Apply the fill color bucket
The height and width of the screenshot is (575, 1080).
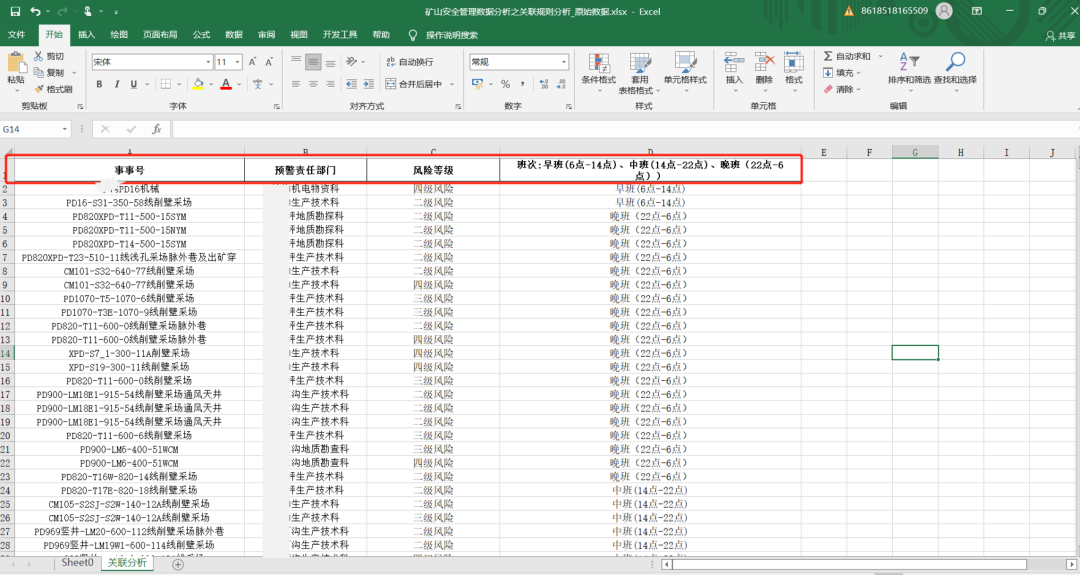pyautogui.click(x=198, y=84)
